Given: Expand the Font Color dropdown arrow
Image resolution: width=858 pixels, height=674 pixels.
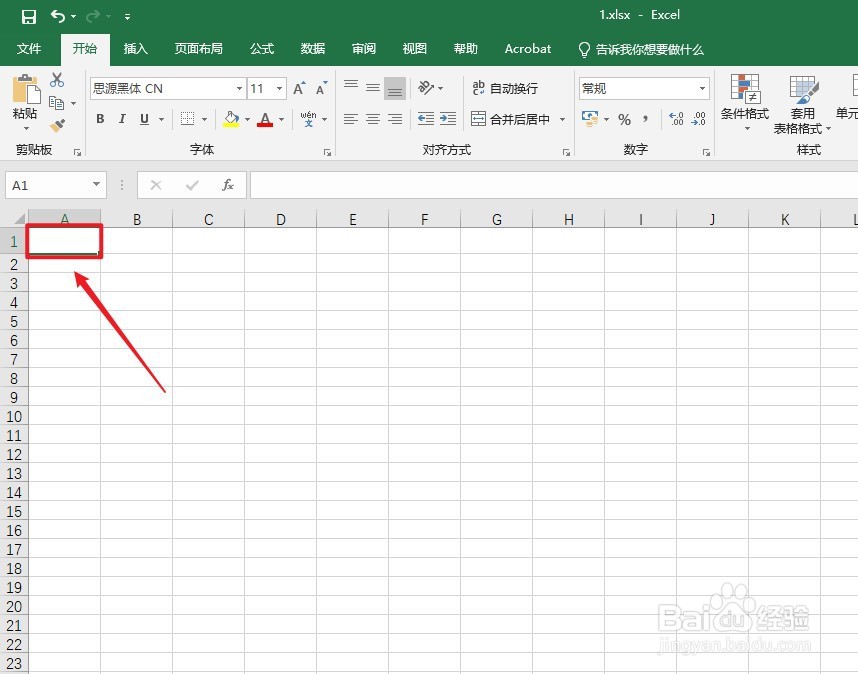Looking at the screenshot, I should pyautogui.click(x=281, y=119).
